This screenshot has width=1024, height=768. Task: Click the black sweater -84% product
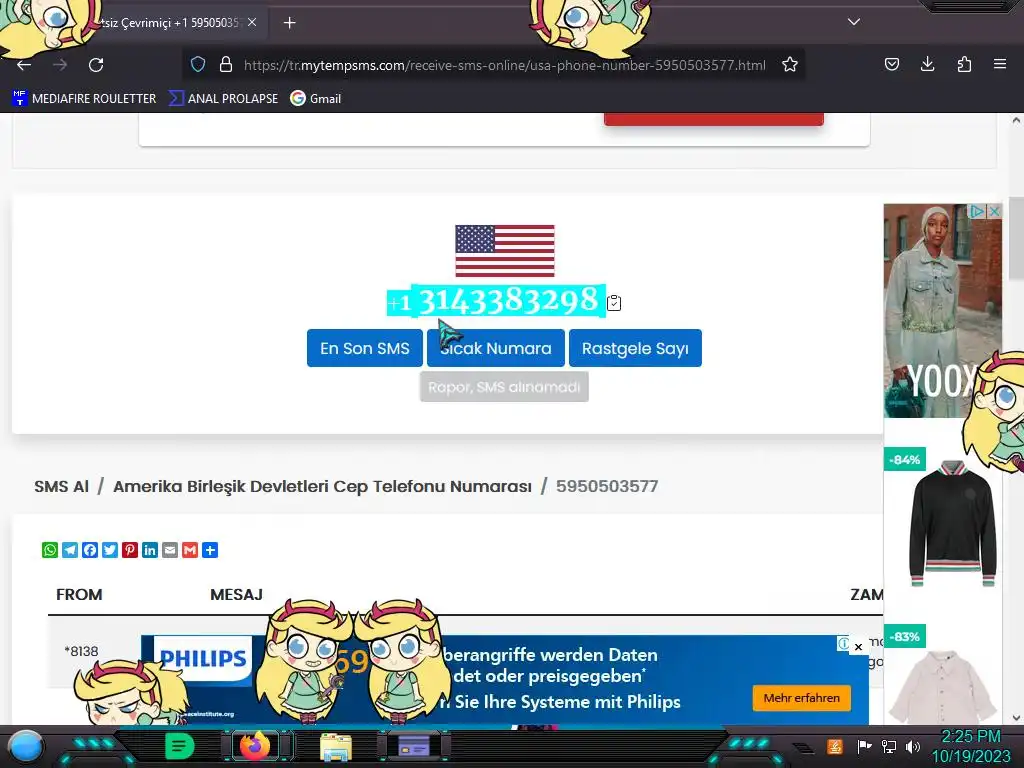click(x=952, y=522)
